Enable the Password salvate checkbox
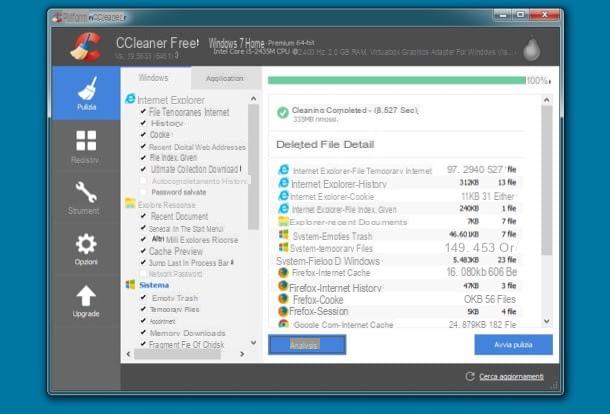 [143, 192]
